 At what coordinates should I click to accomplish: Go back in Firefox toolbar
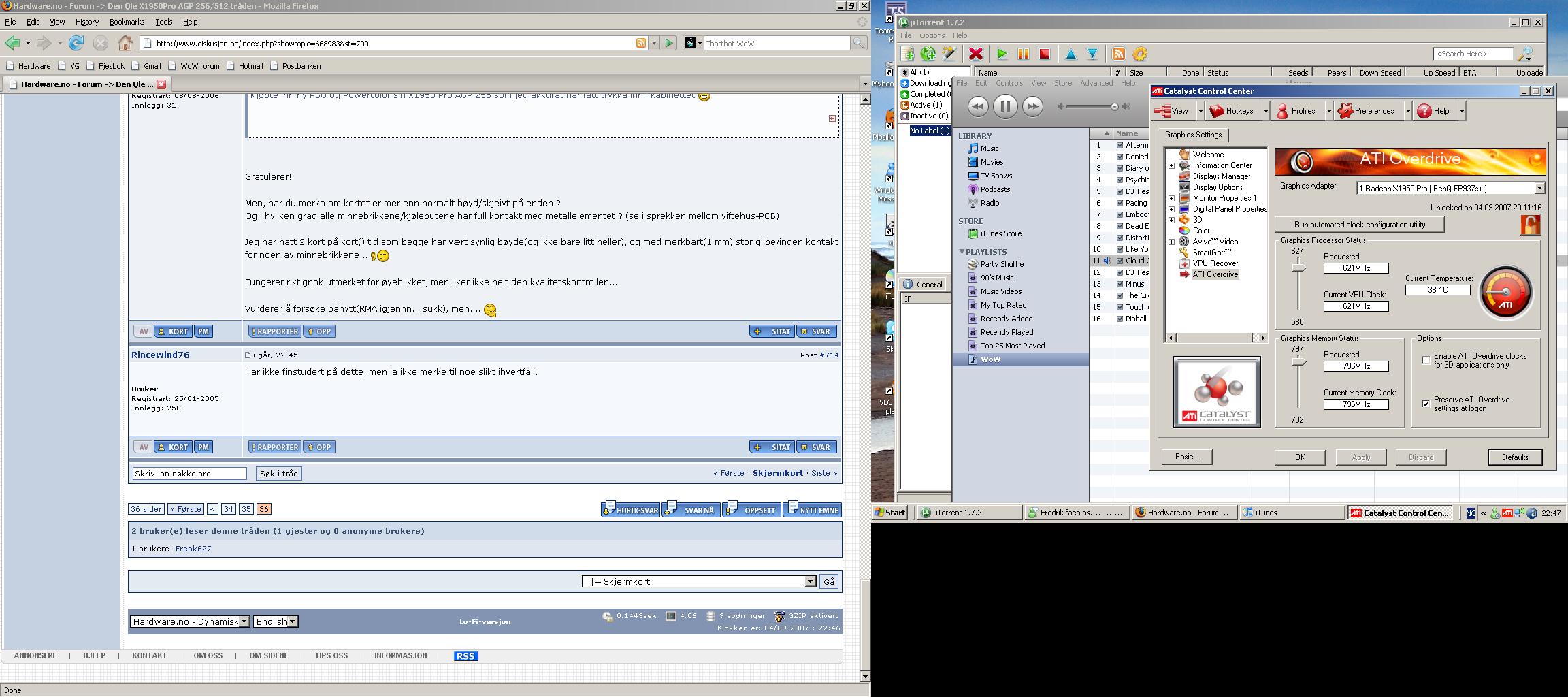click(x=12, y=43)
